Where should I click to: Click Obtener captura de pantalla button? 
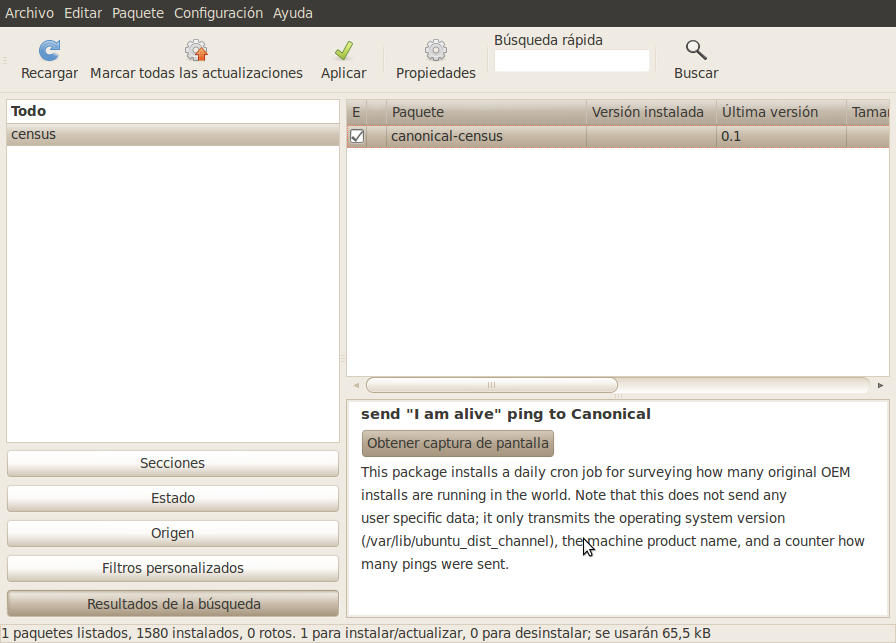pyautogui.click(x=458, y=443)
